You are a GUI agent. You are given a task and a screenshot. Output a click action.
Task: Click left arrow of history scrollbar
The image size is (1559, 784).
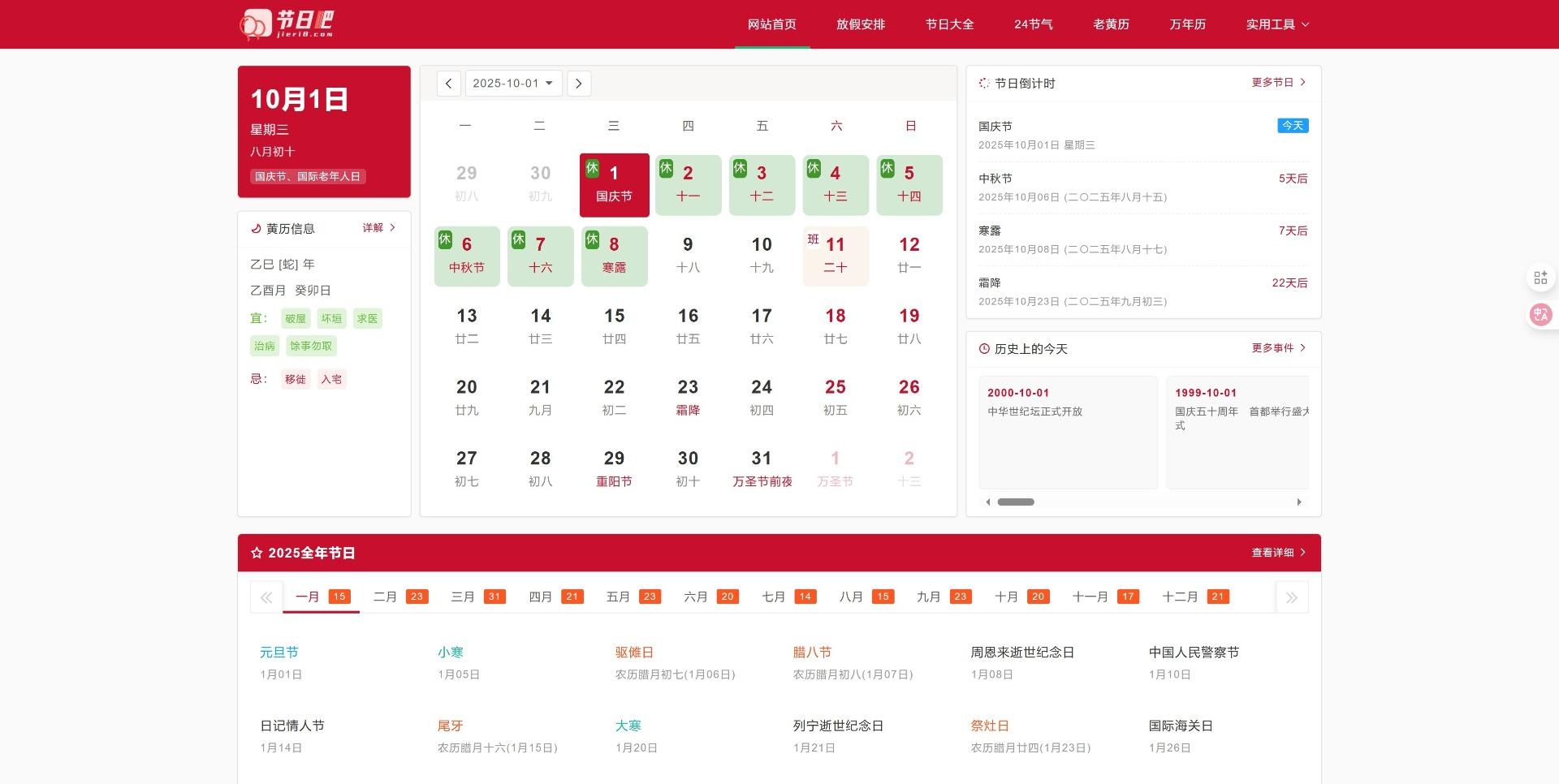click(x=988, y=502)
